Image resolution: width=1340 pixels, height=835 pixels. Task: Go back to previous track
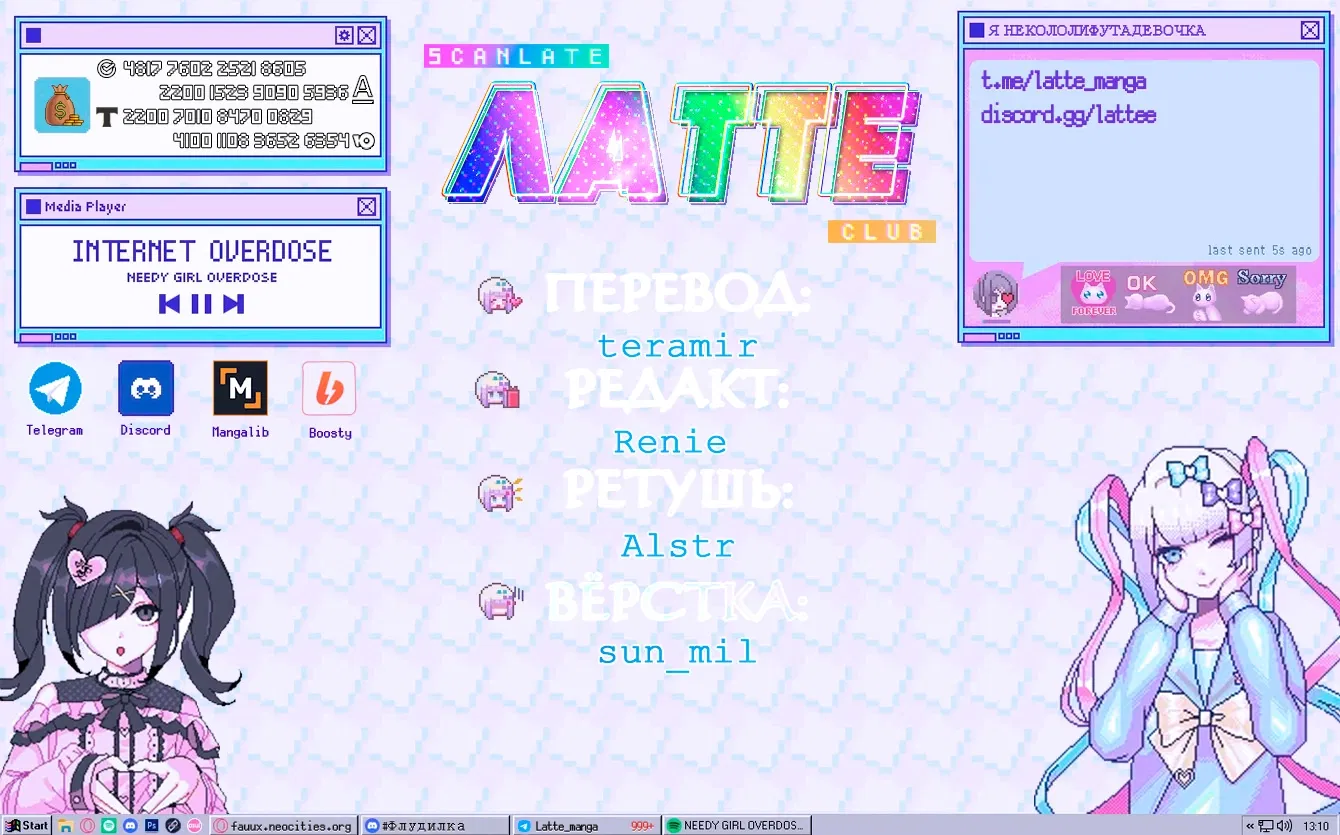(170, 304)
